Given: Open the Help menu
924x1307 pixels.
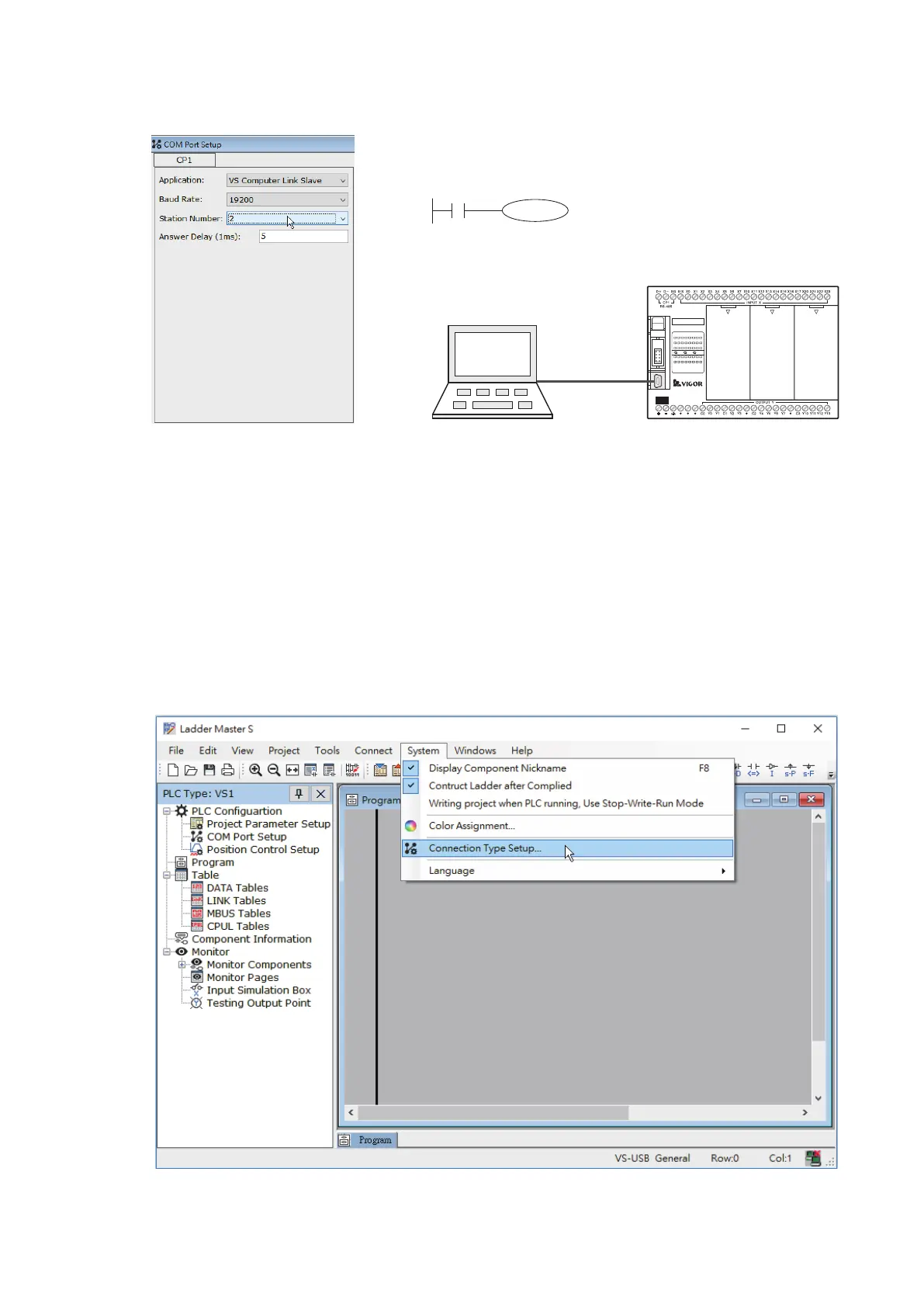Looking at the screenshot, I should 521,751.
